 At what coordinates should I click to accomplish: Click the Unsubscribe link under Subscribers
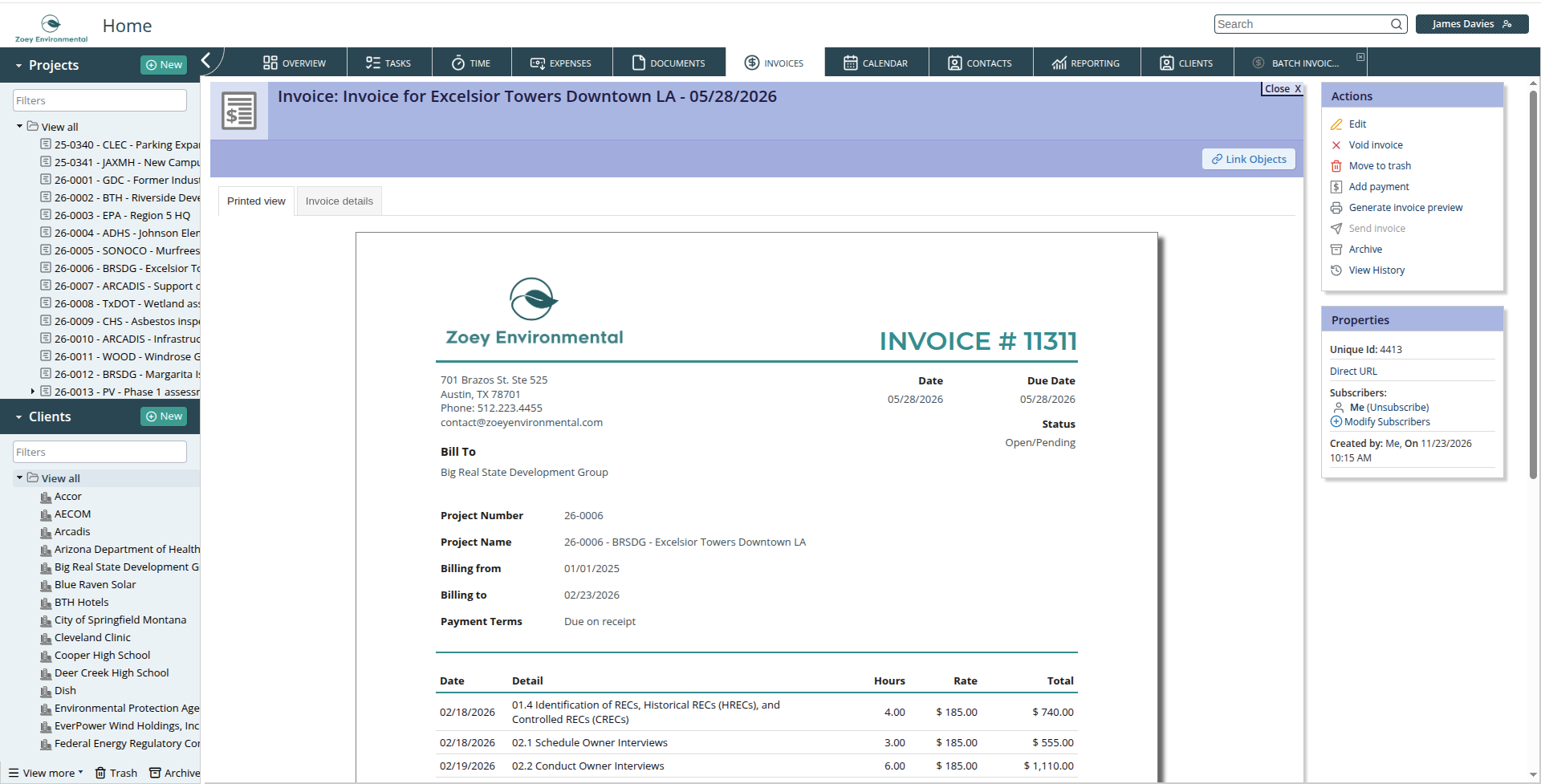tap(1397, 408)
